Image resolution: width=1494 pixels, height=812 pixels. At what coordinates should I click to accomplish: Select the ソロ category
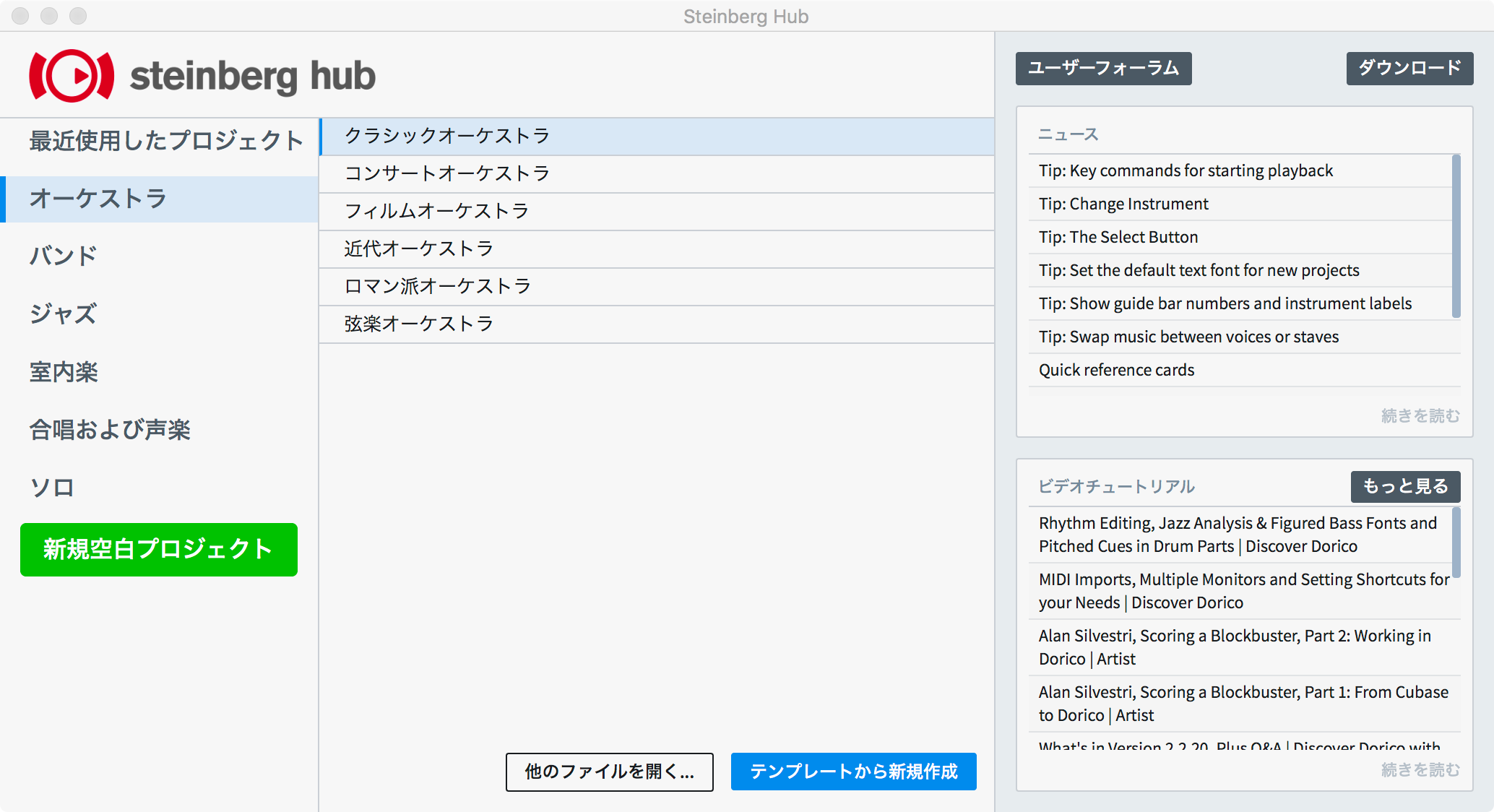(159, 488)
